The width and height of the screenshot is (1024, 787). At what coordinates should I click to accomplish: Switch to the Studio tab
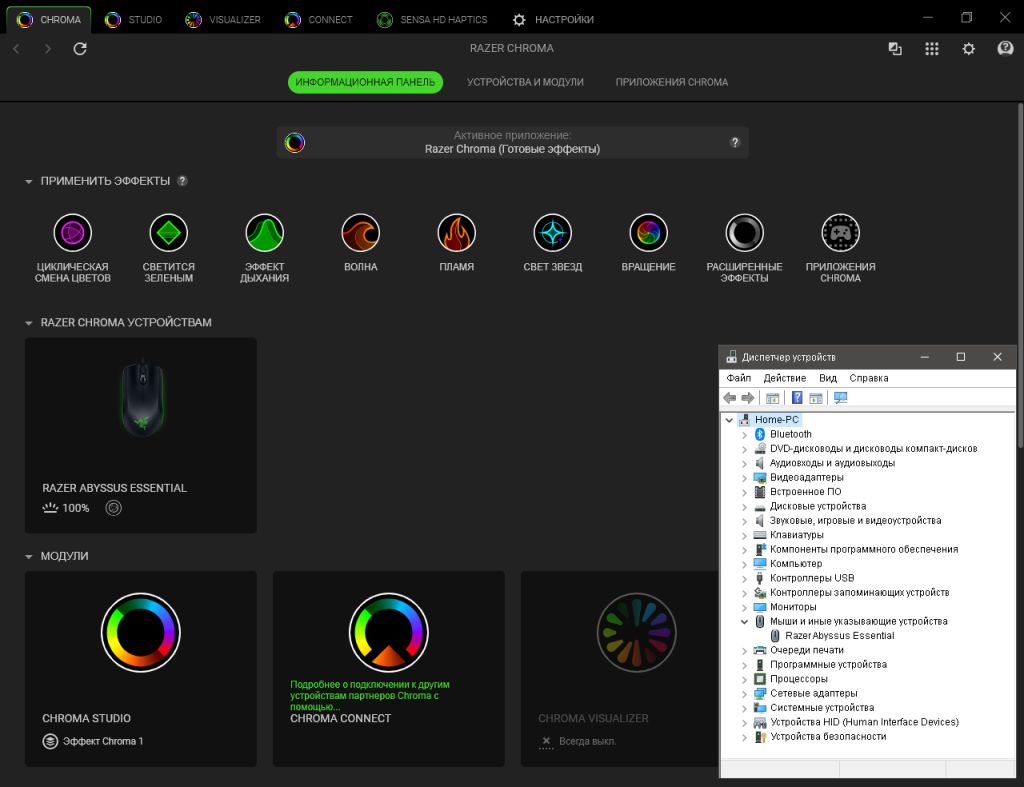click(133, 20)
